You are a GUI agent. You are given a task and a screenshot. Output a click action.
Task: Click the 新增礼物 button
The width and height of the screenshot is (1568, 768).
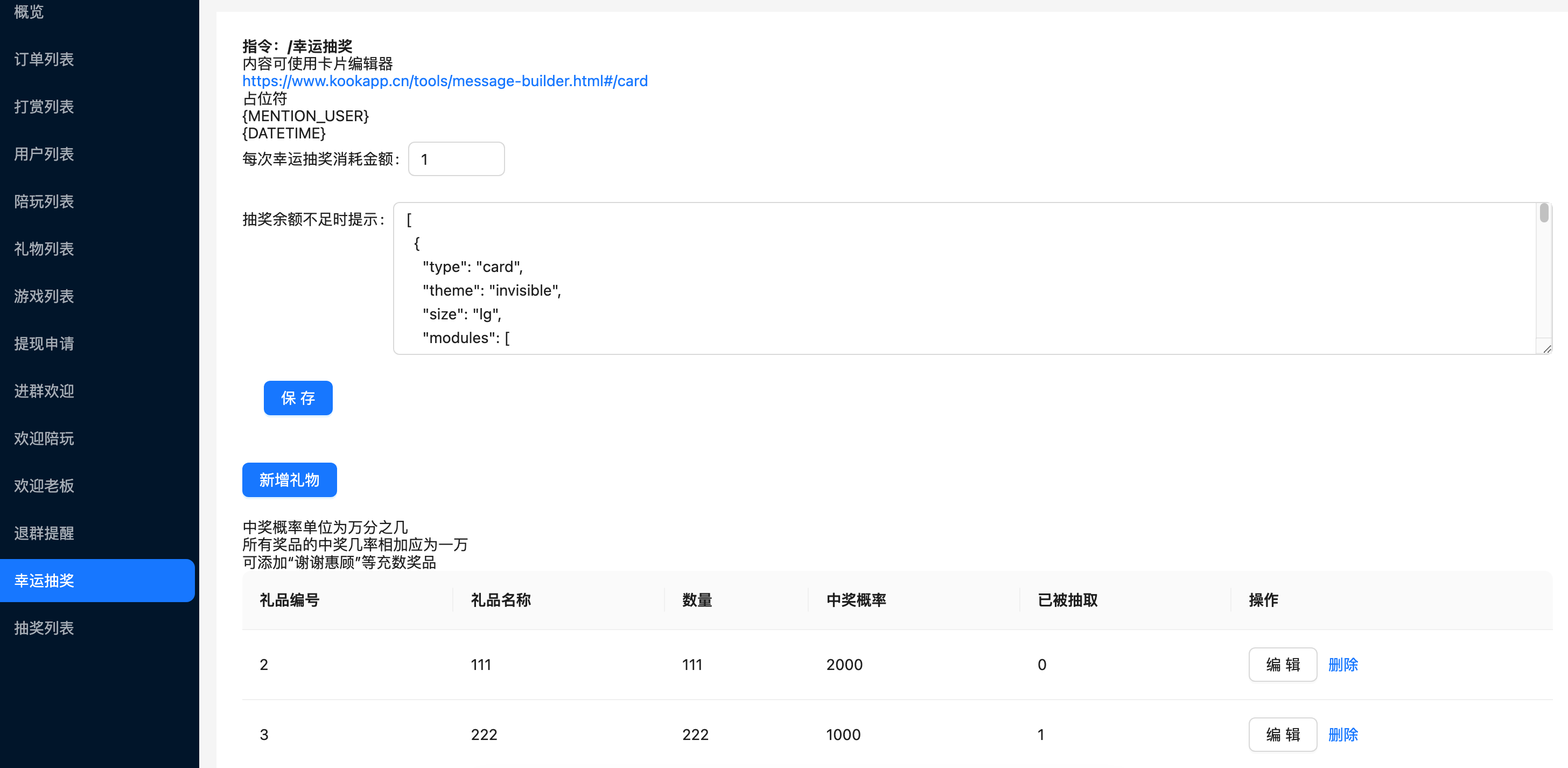click(x=289, y=480)
